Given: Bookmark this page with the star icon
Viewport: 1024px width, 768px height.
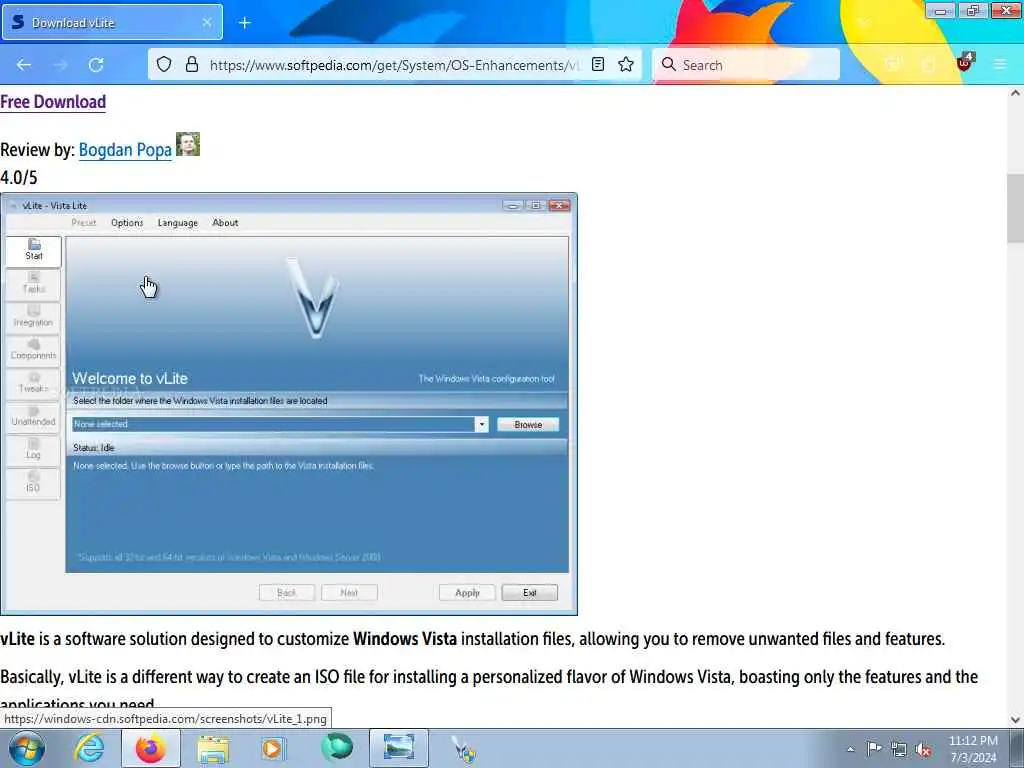Looking at the screenshot, I should [x=626, y=64].
